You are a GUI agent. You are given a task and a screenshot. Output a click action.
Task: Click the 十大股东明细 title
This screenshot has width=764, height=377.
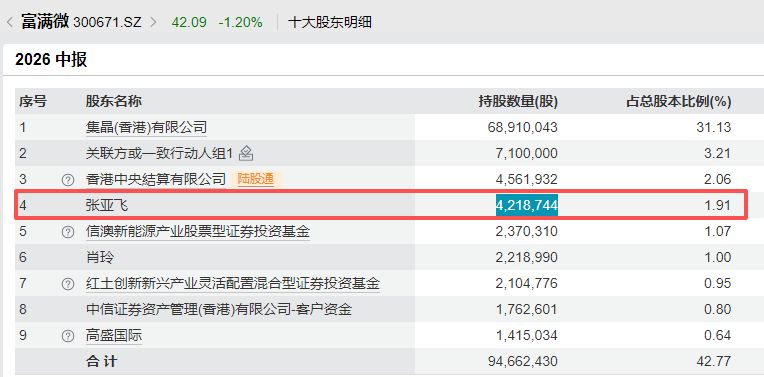tap(330, 22)
